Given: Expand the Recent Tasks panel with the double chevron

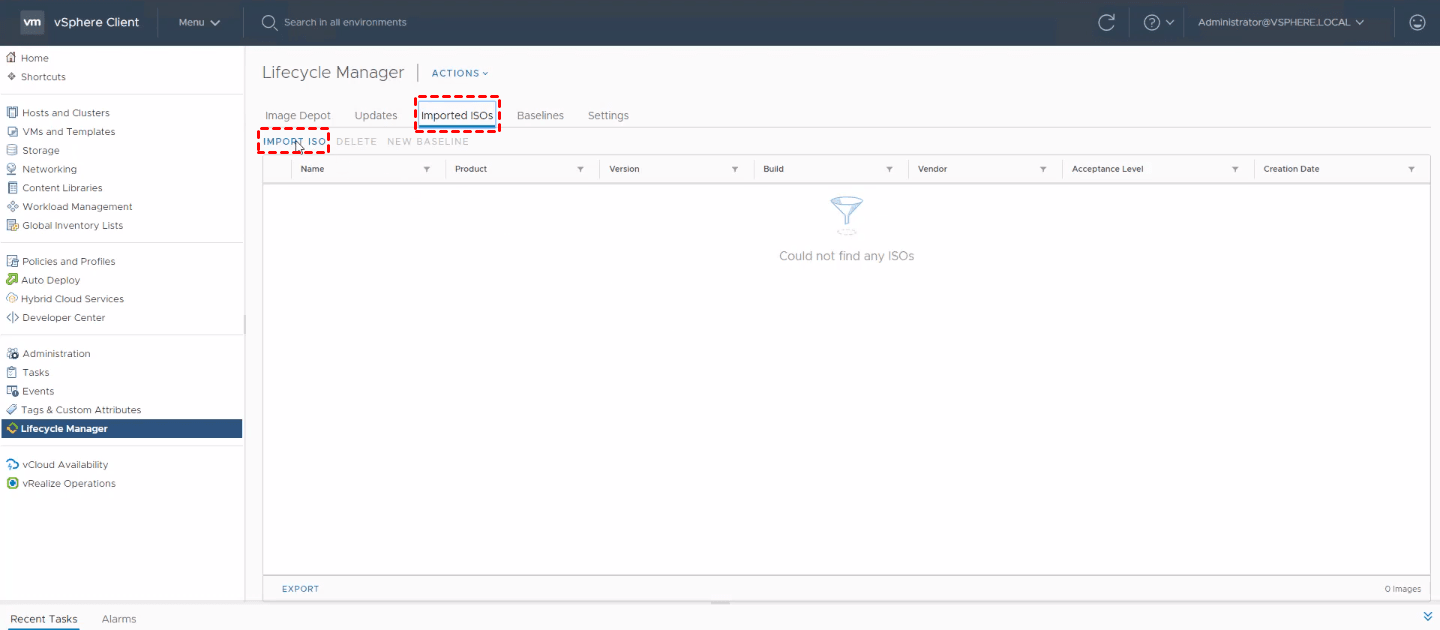Looking at the screenshot, I should (1427, 616).
